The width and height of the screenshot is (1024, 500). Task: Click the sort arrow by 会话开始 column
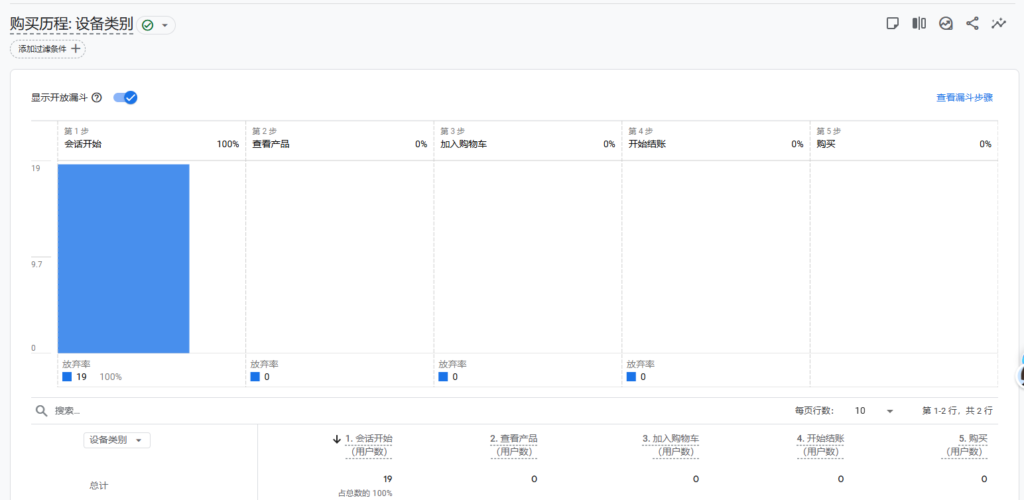point(337,439)
